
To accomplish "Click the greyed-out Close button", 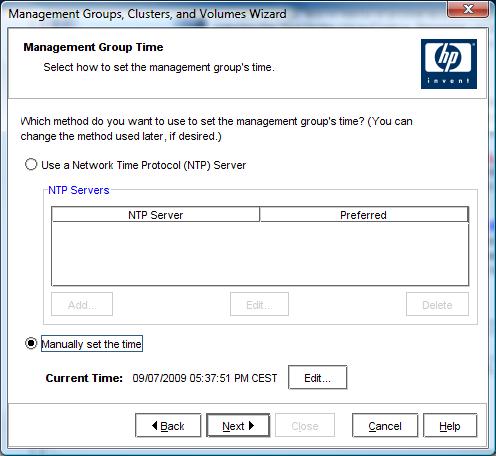I will click(305, 425).
